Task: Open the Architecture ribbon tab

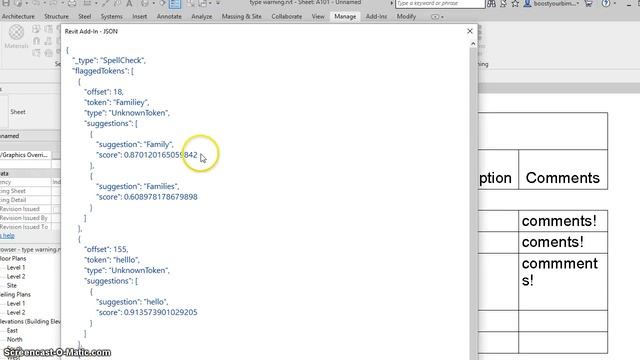Action: coord(18,17)
